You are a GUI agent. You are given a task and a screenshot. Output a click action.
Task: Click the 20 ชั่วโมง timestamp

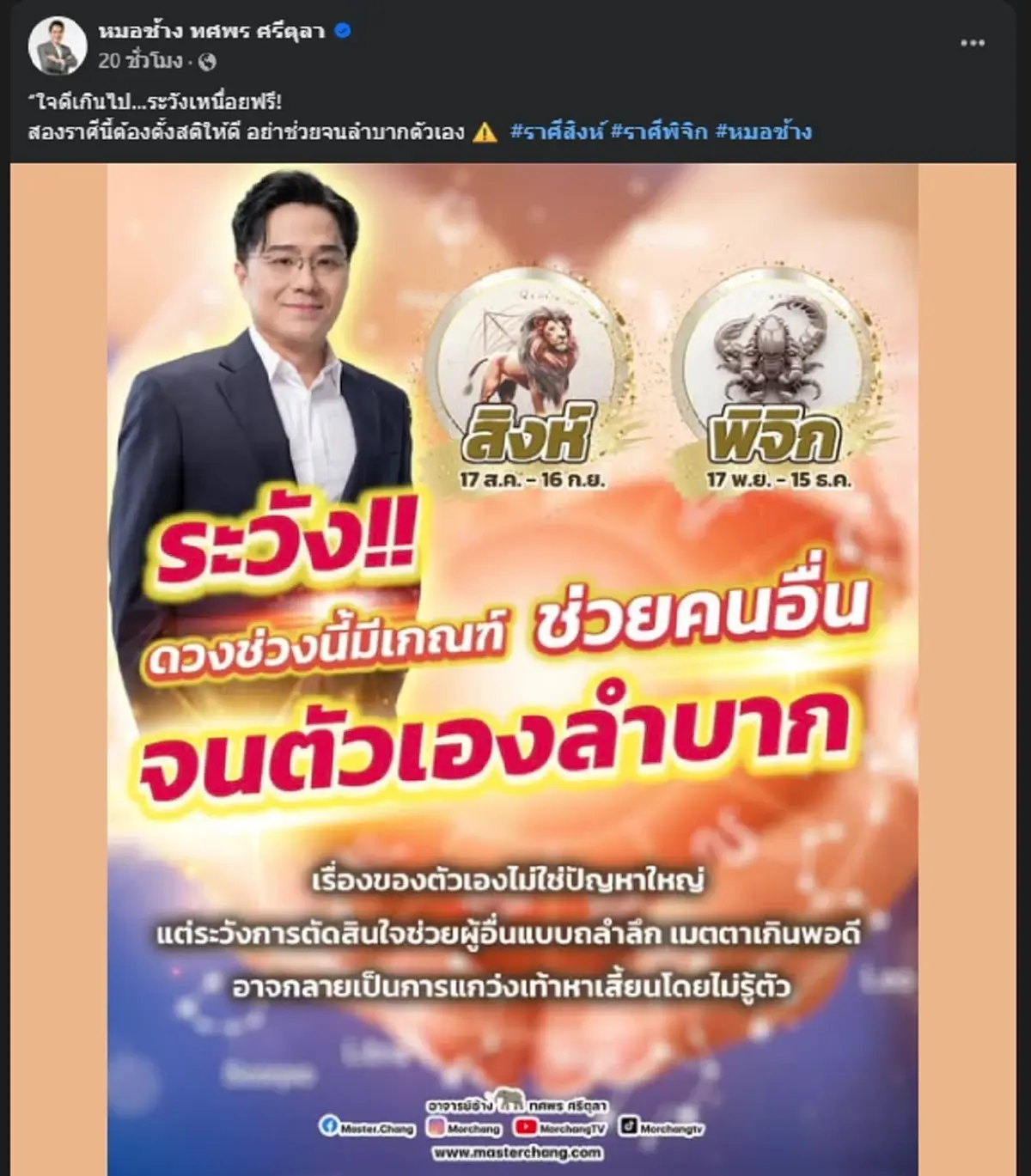coord(140,61)
